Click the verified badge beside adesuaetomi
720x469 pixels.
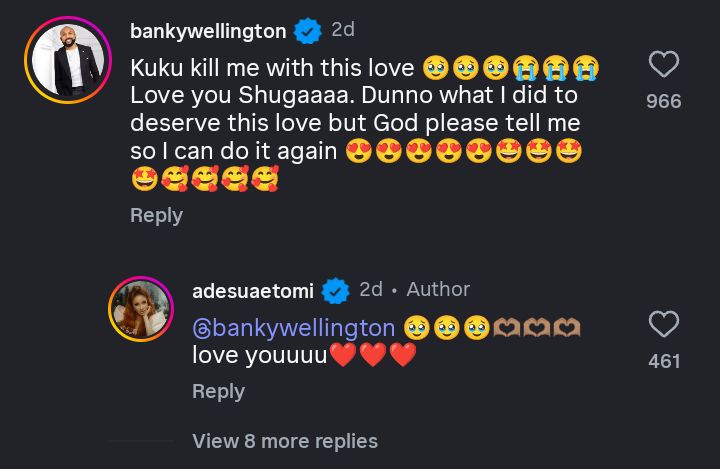tap(336, 291)
